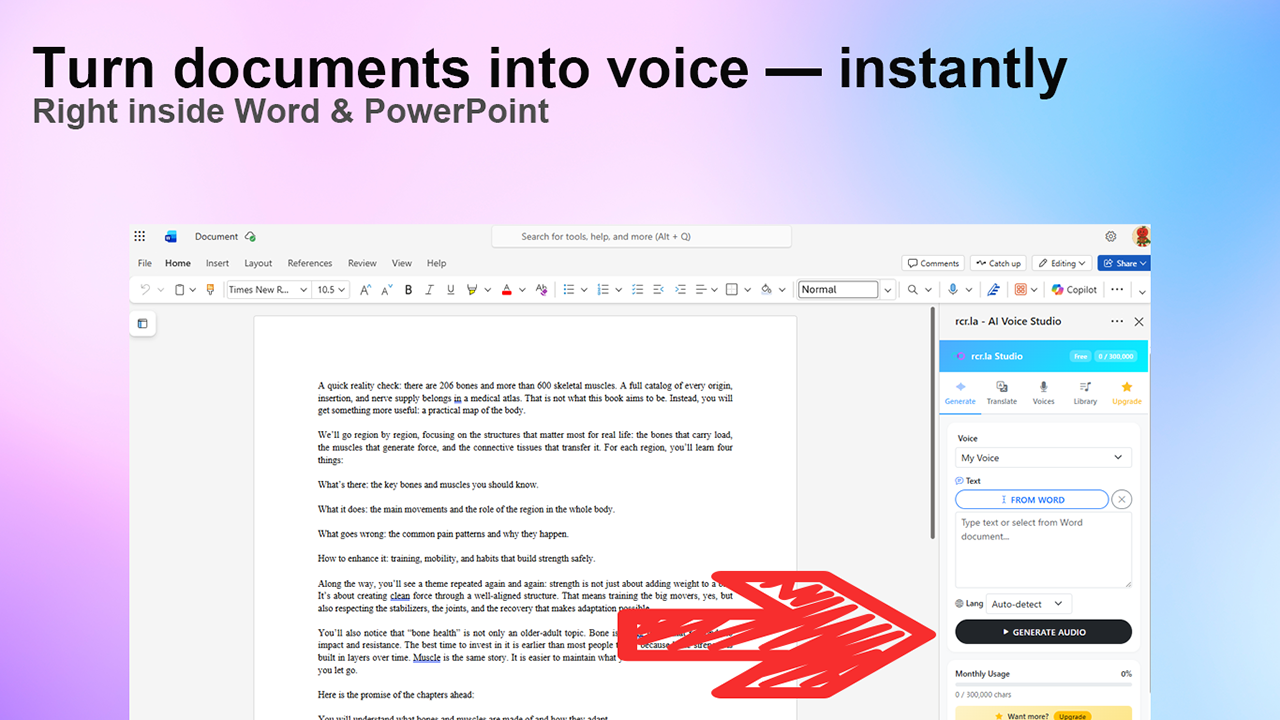Switch to the Layout tab
The image size is (1280, 720).
(258, 263)
